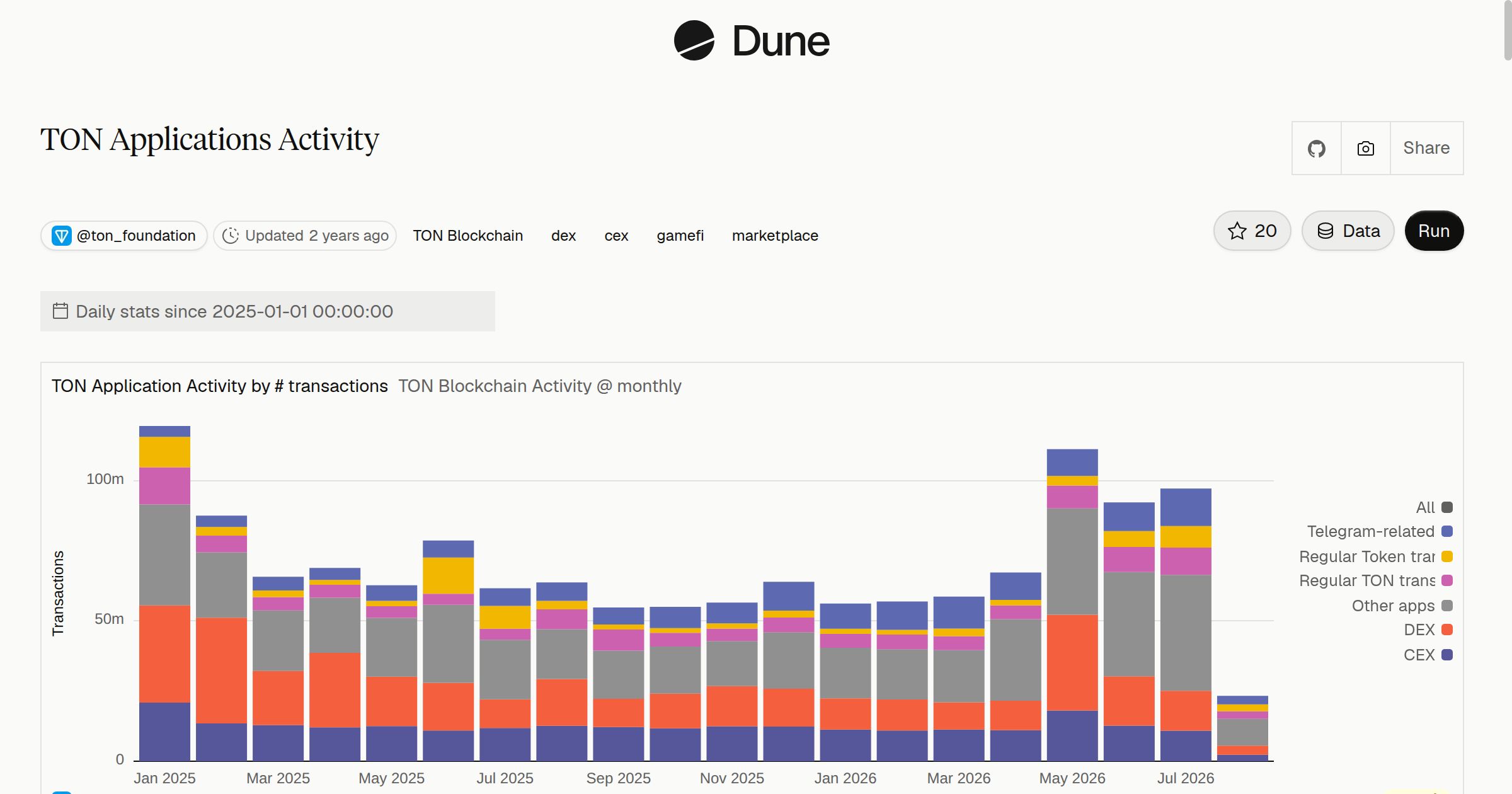The width and height of the screenshot is (1512, 794).
Task: Click the Sep 2025 x-axis label
Action: [618, 778]
